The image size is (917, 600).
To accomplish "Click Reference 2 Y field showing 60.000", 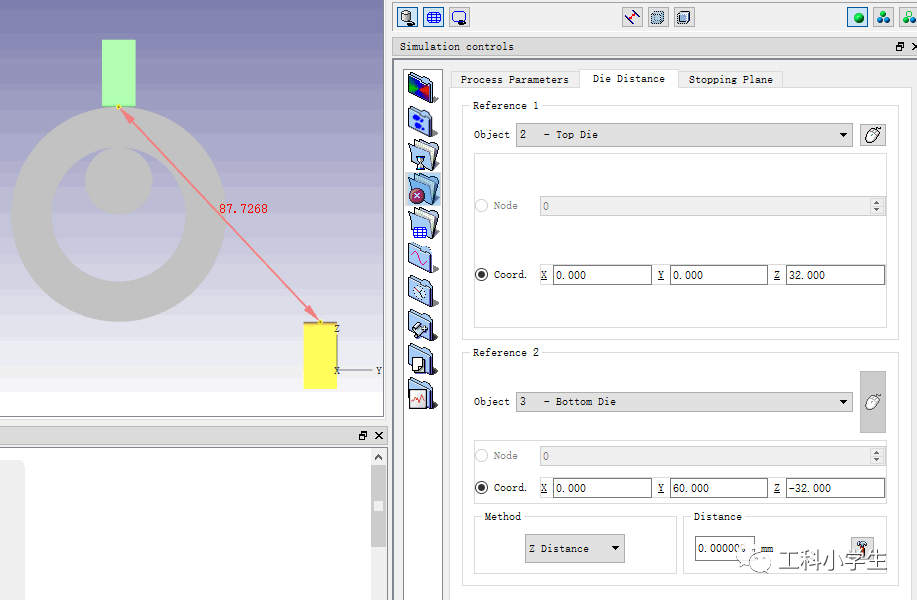I will click(719, 488).
